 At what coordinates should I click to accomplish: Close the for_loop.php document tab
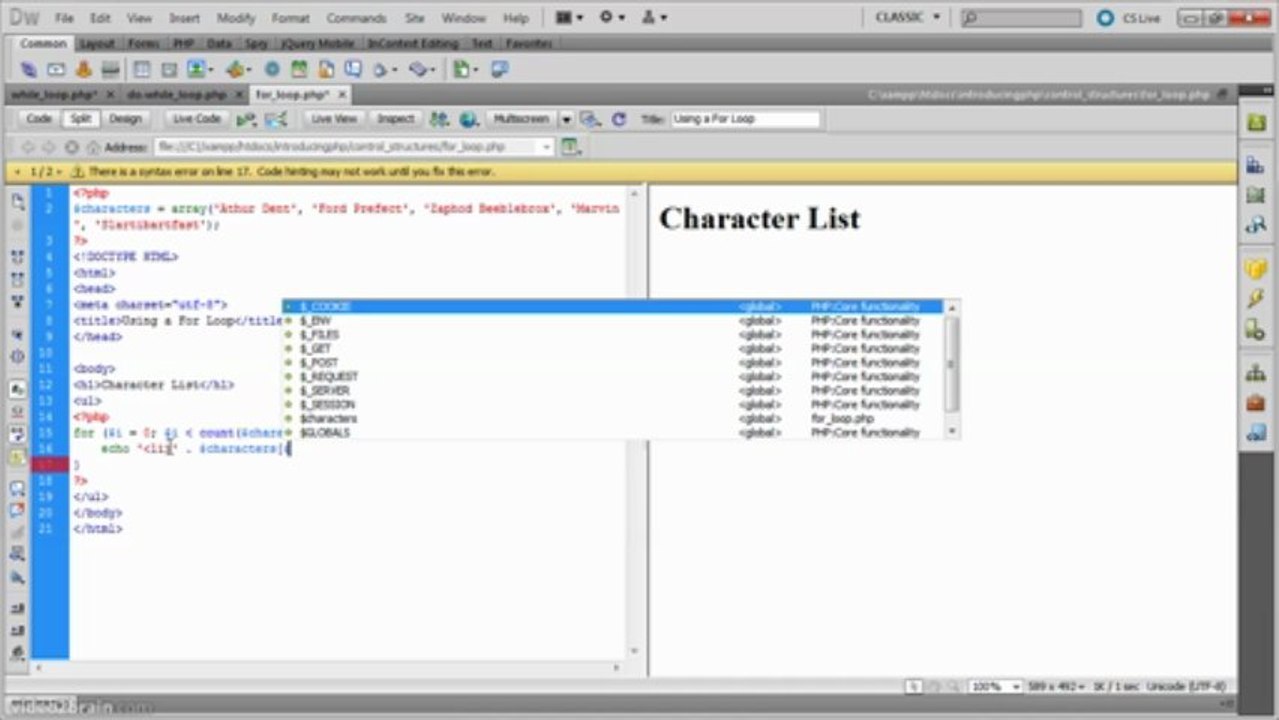coord(341,94)
